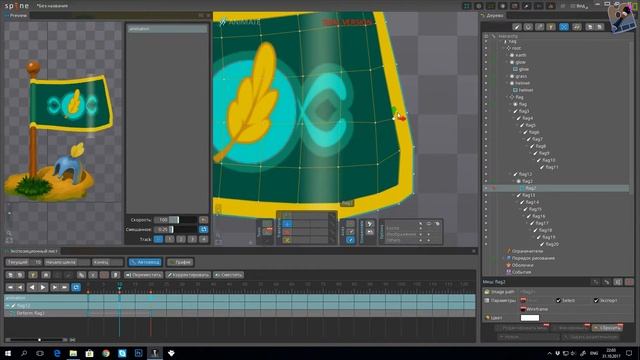Toggle visibility dot for 'flag20' row
Image resolution: width=640 pixels, height=360 pixels.
486,244
